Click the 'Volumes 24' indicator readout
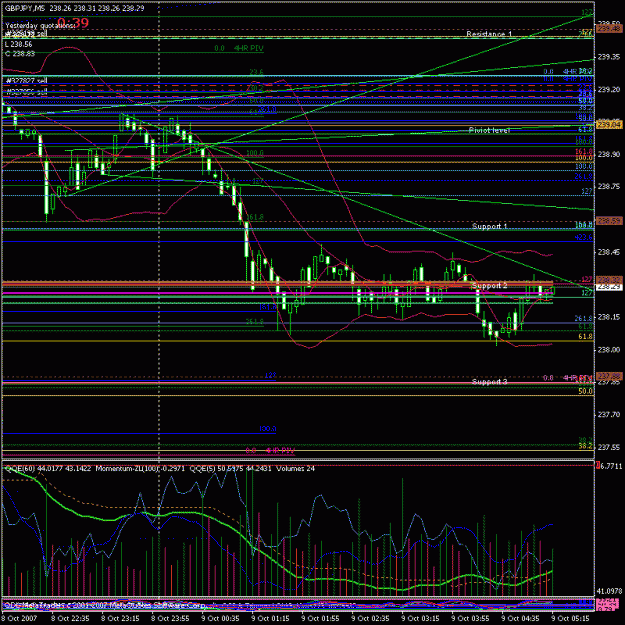The height and width of the screenshot is (625, 625). (x=295, y=469)
